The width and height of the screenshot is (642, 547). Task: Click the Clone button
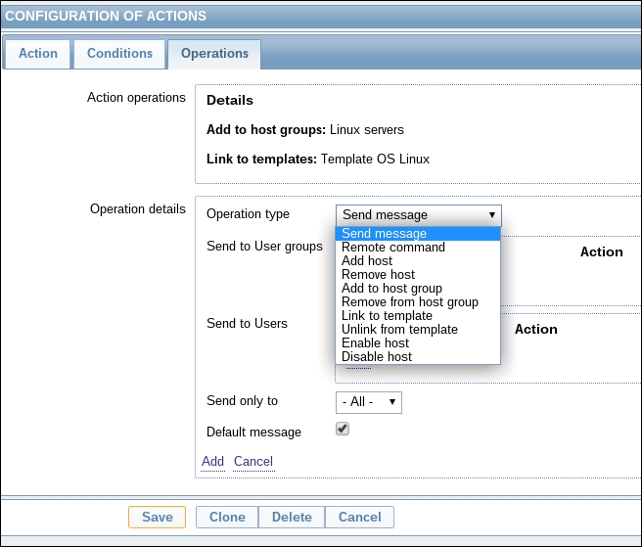(x=227, y=517)
